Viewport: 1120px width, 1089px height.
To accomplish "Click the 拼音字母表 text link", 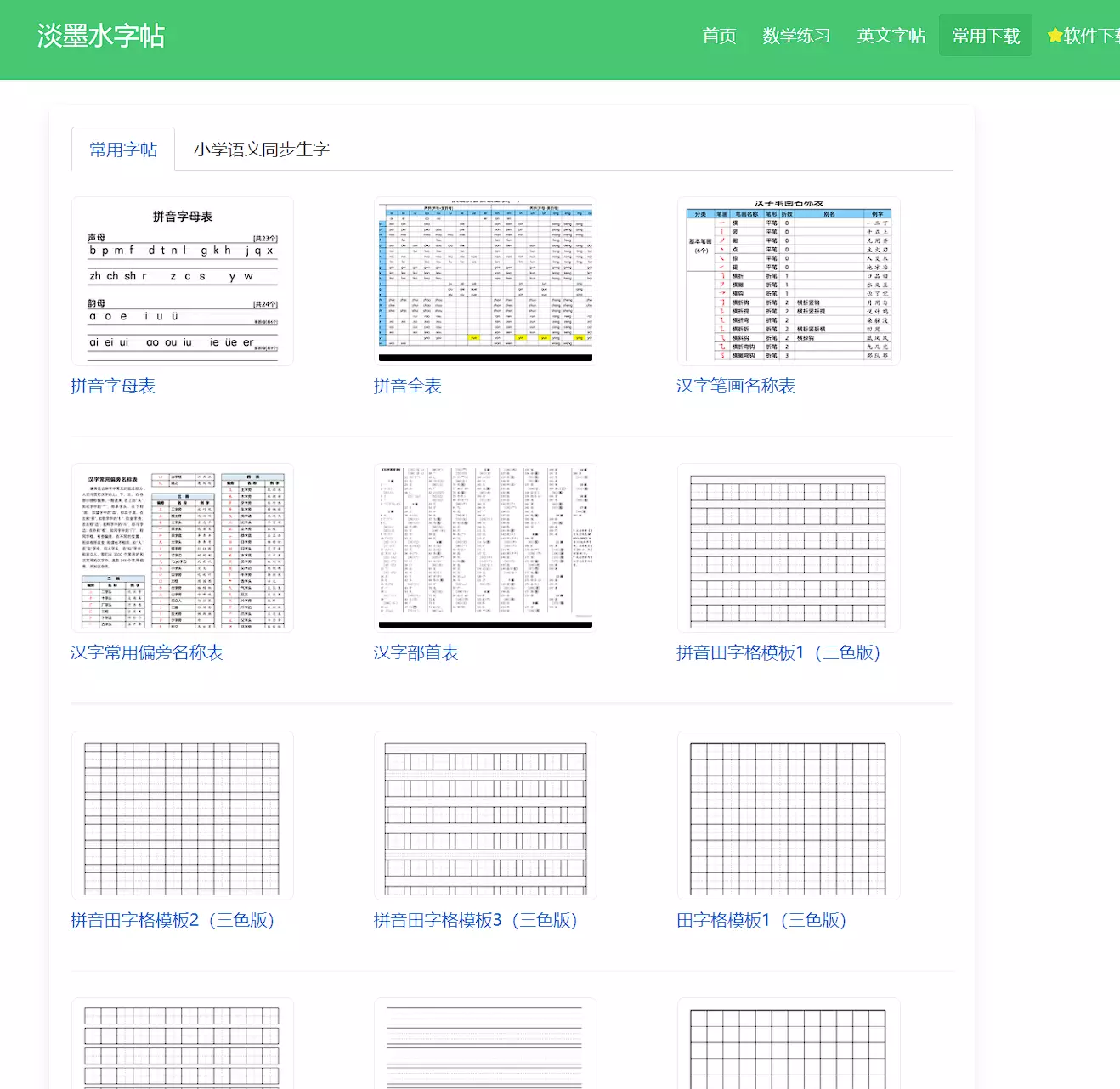I will click(113, 386).
